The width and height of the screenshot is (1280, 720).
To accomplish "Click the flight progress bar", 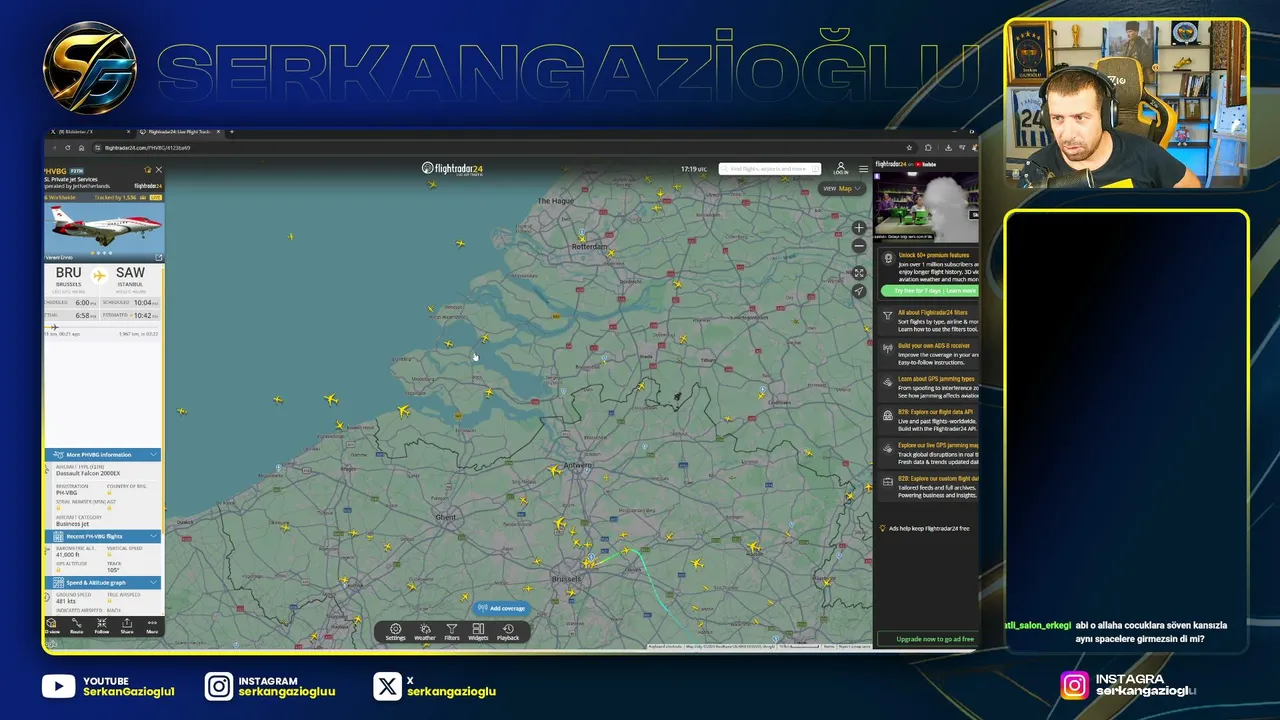I will click(x=103, y=327).
